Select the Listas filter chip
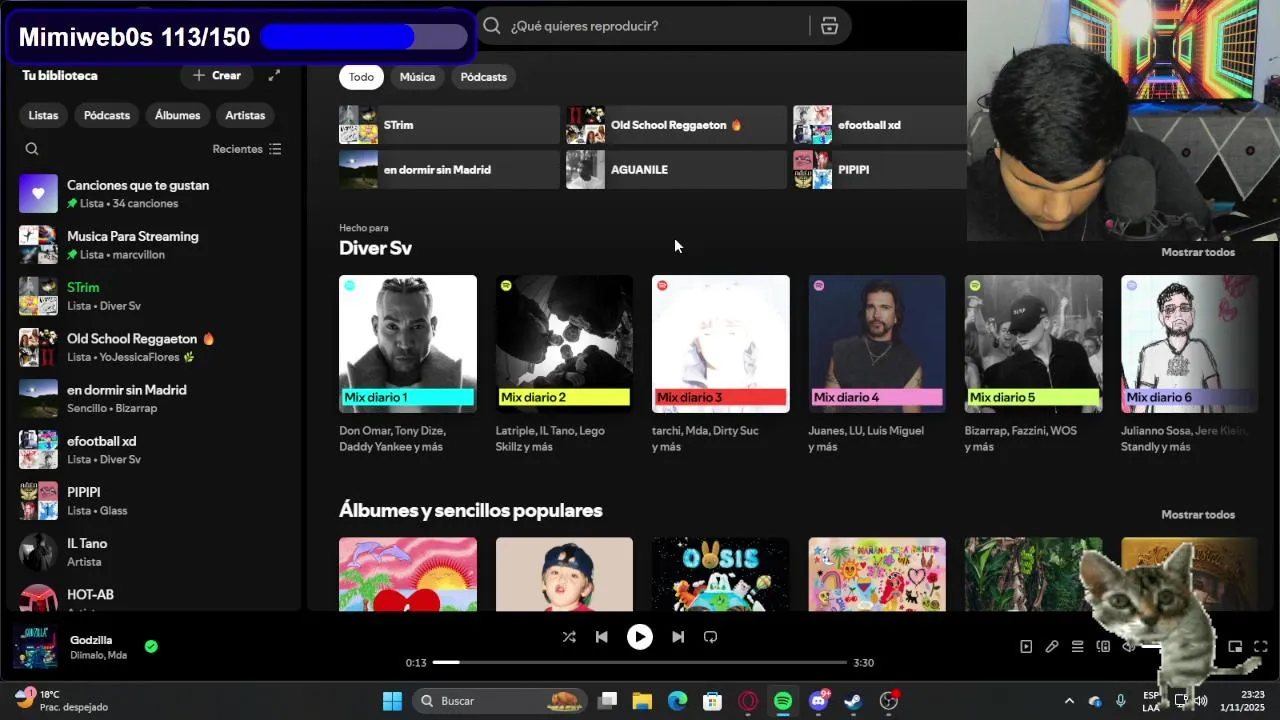 (x=43, y=115)
